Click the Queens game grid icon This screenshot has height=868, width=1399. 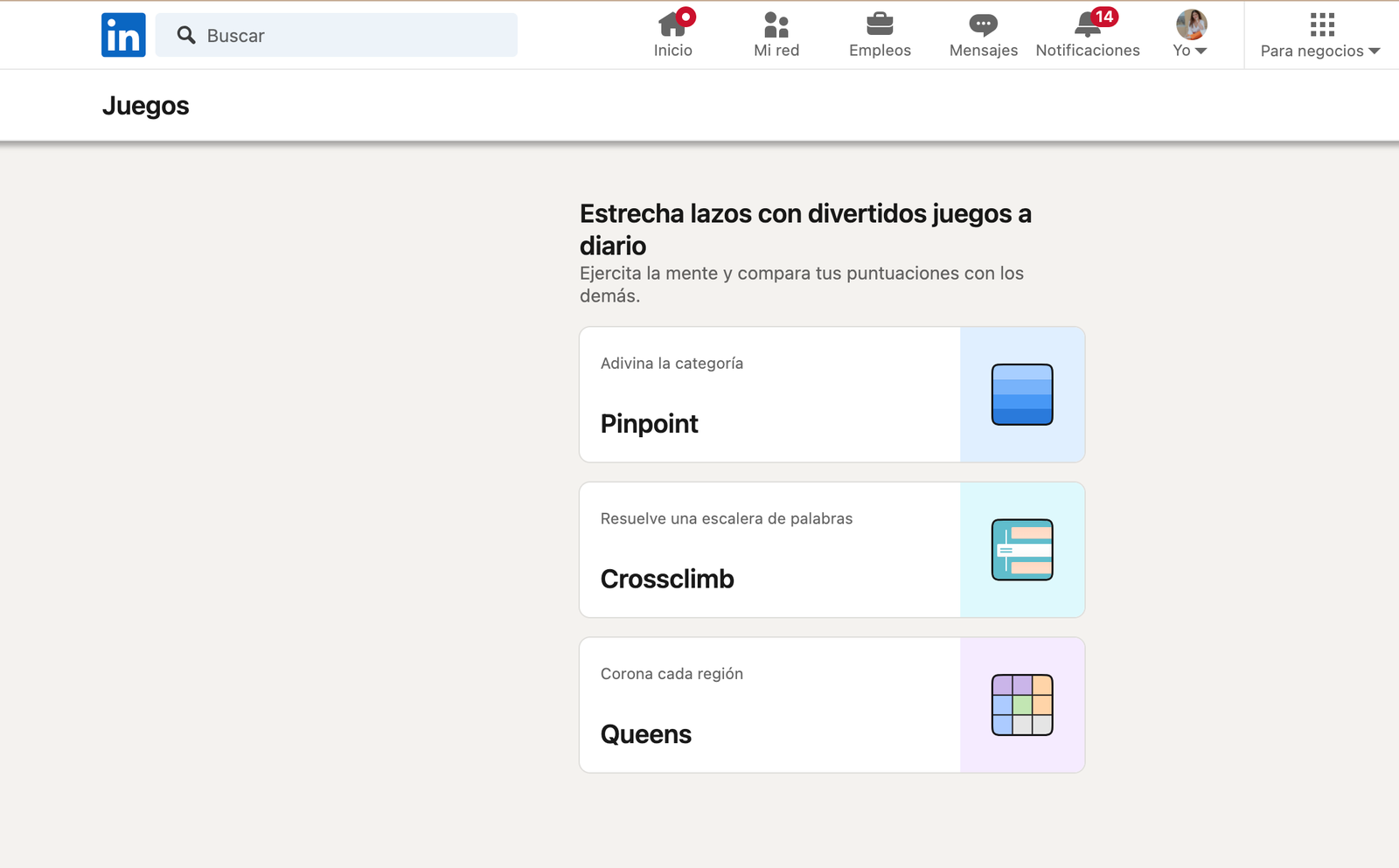click(x=1022, y=705)
